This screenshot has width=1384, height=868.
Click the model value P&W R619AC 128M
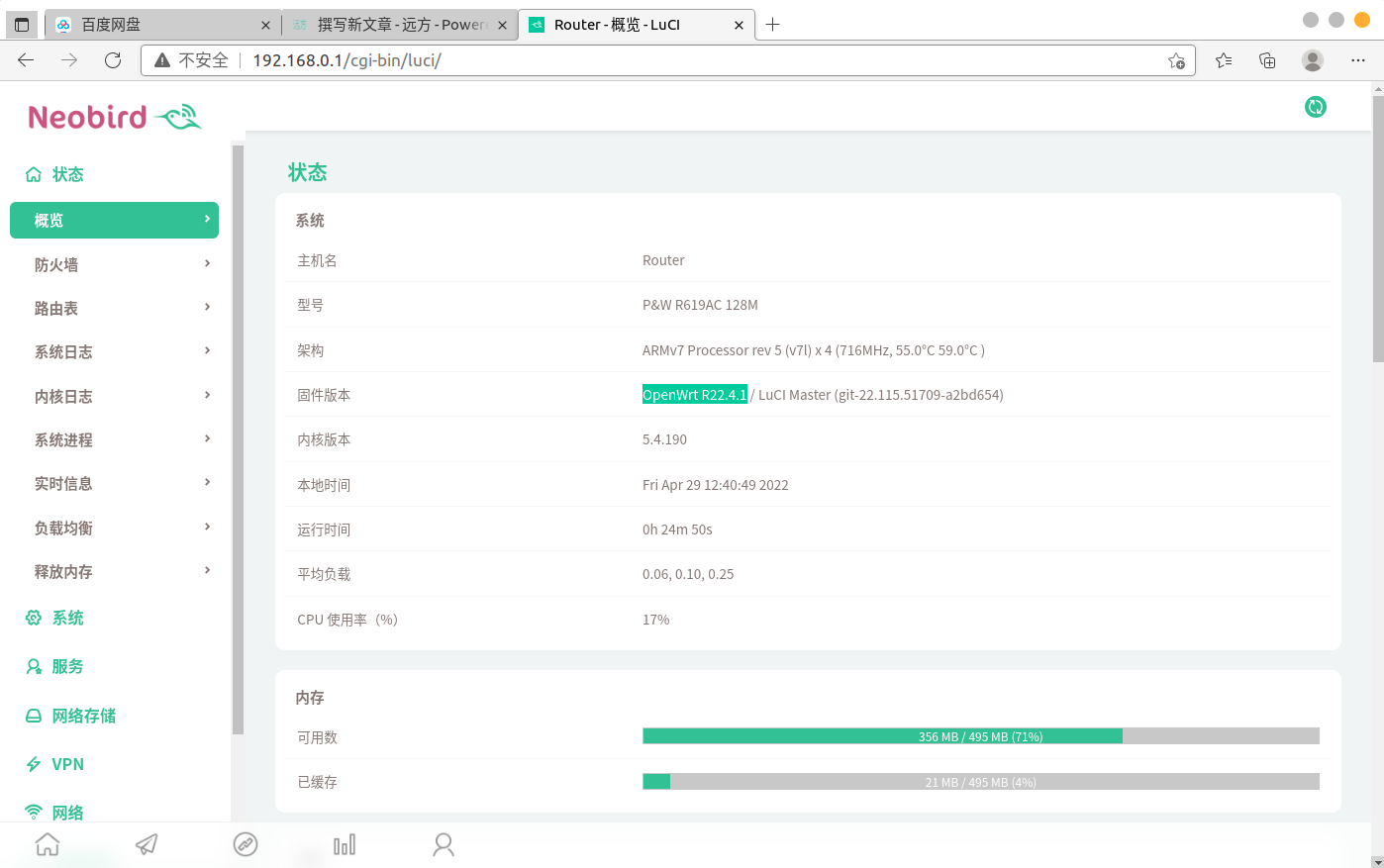[700, 305]
